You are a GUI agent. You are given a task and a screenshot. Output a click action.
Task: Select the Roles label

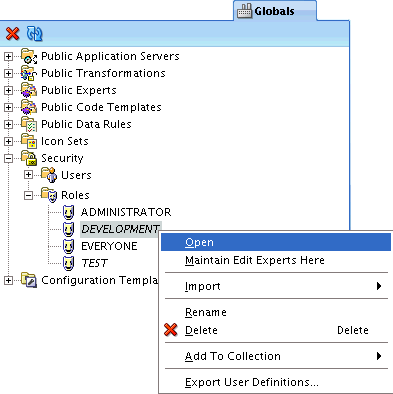(75, 195)
